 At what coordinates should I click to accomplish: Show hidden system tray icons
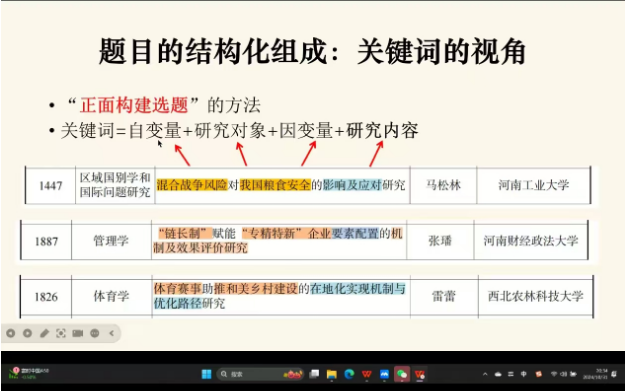point(485,374)
